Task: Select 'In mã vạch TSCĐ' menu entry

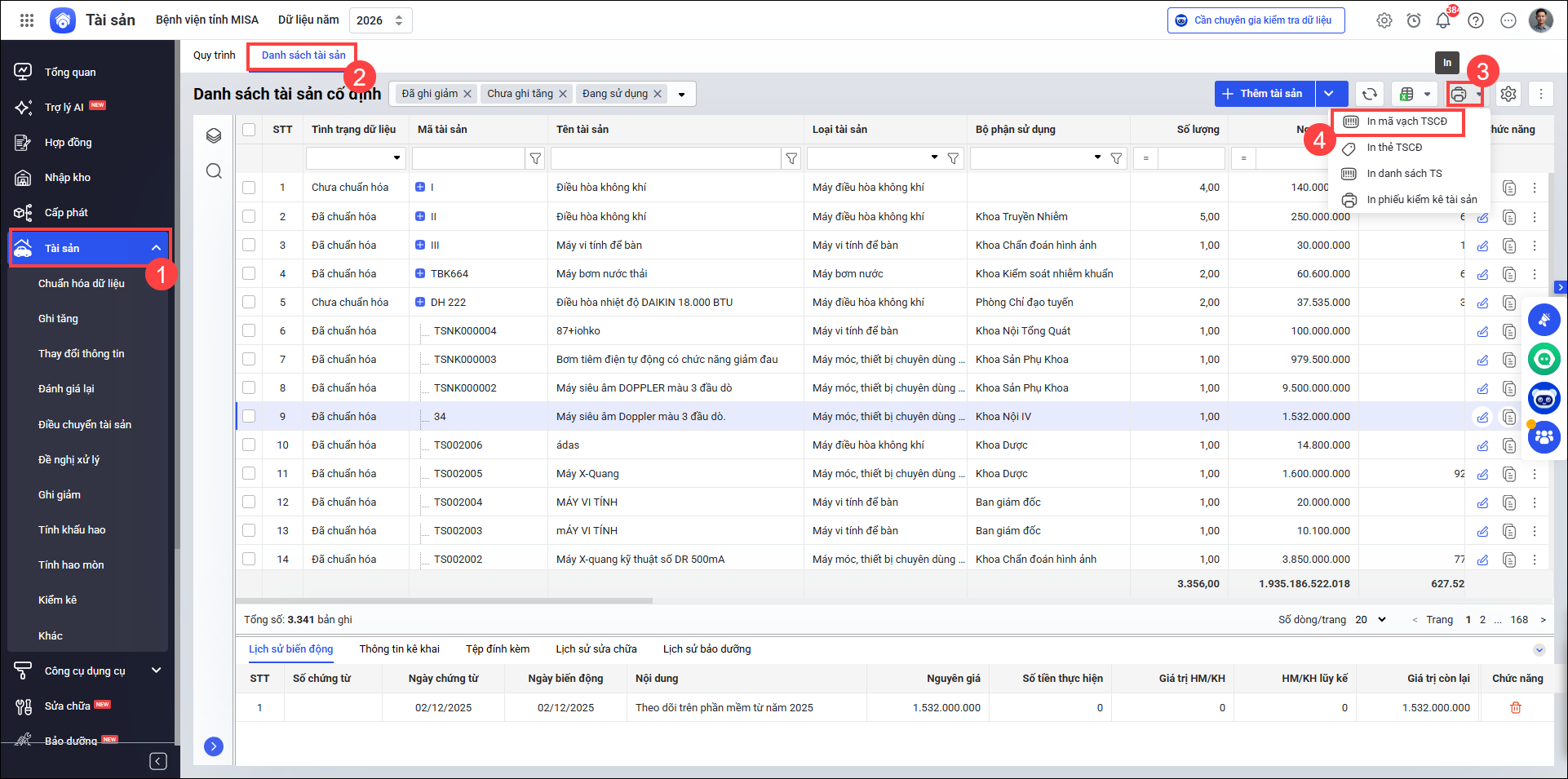Action: (1406, 122)
